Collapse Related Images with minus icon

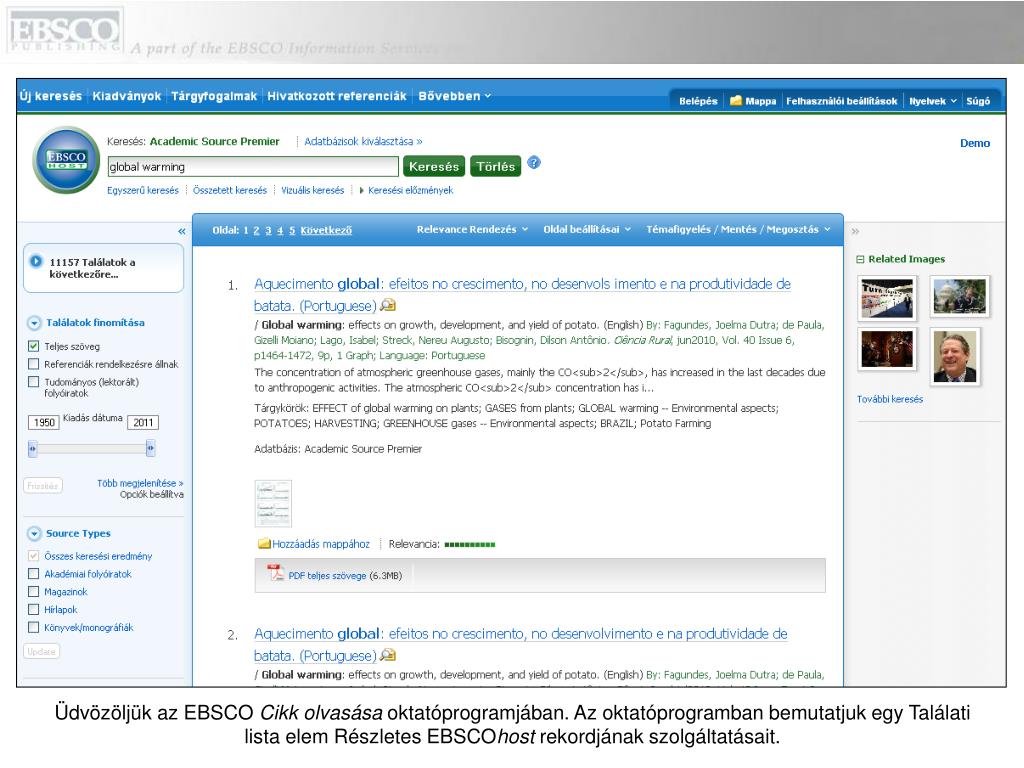(860, 259)
